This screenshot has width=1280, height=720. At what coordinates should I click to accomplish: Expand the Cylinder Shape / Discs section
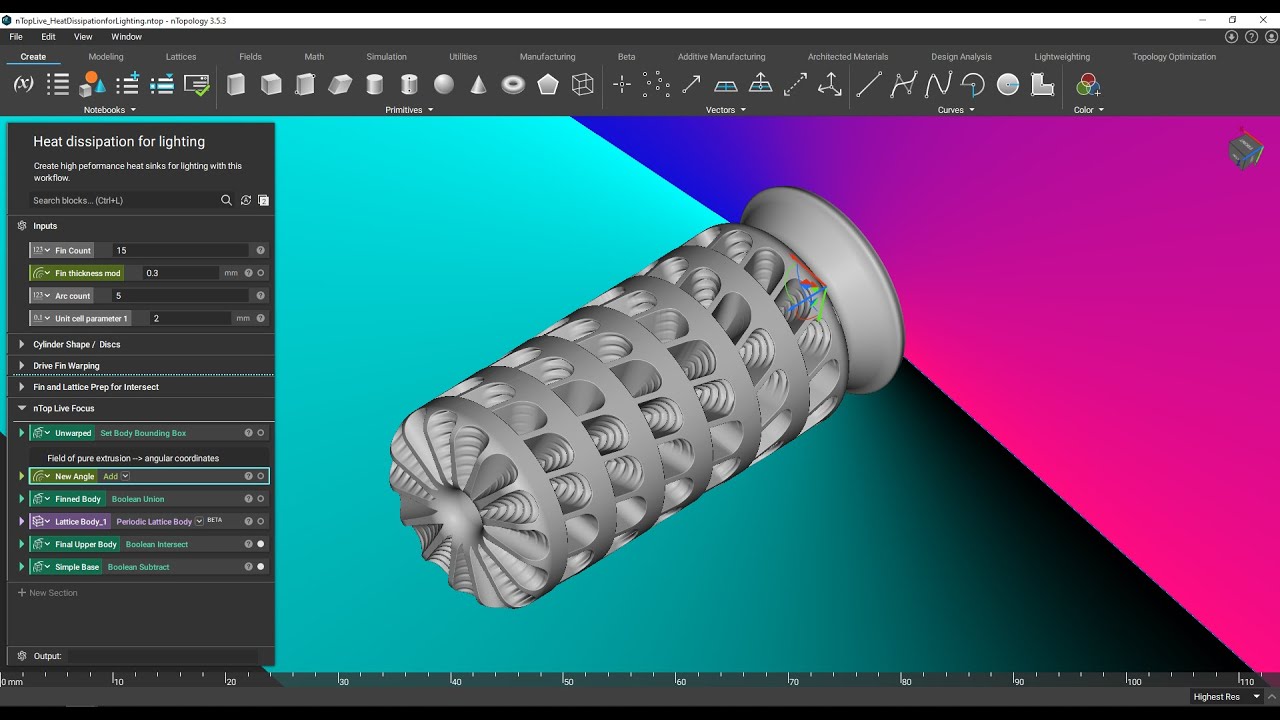(22, 344)
